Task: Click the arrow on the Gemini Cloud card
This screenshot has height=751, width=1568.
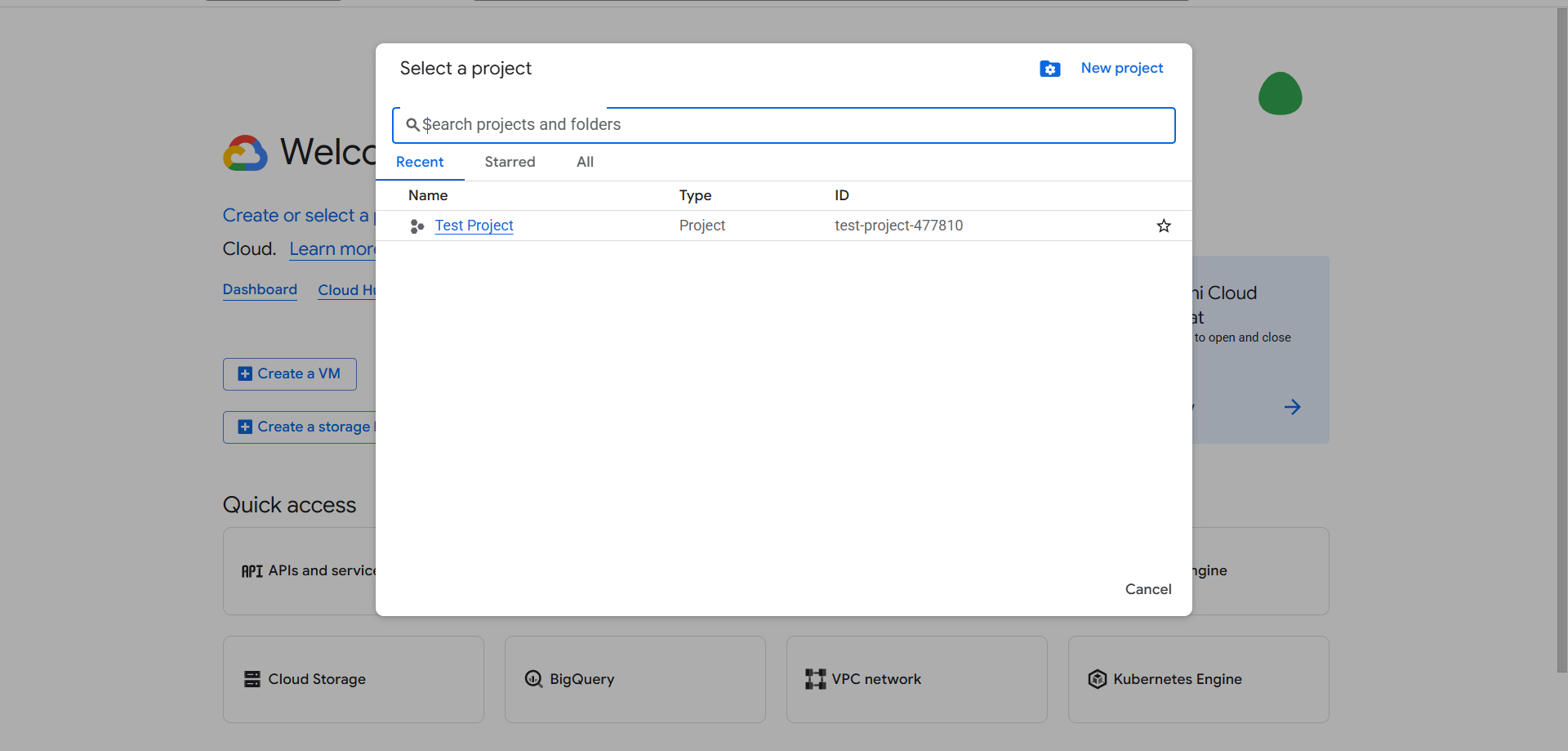Action: tap(1292, 407)
